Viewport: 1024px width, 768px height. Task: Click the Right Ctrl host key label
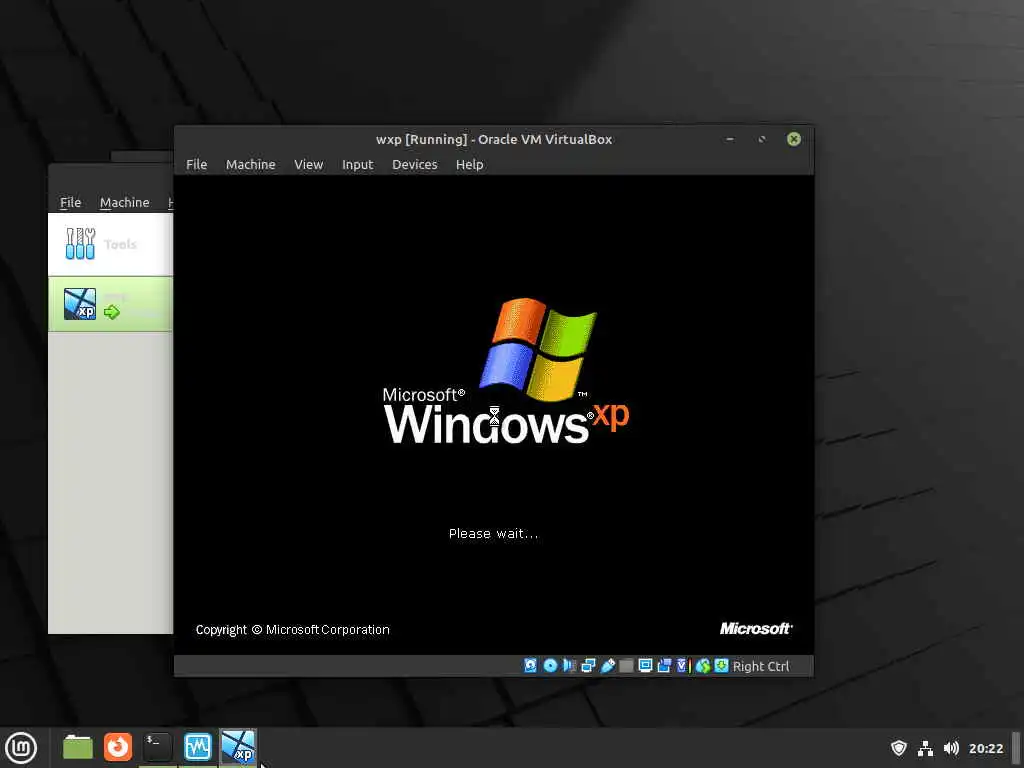(x=761, y=666)
